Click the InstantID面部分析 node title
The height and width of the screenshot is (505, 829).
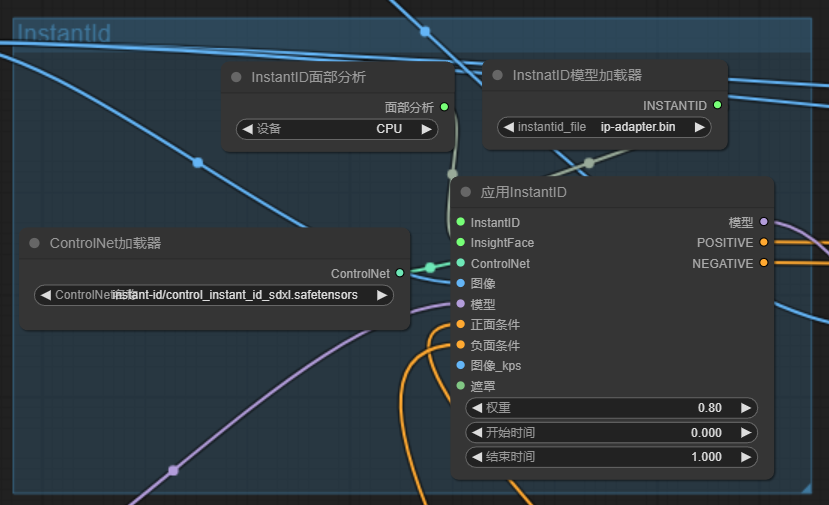coord(308,77)
